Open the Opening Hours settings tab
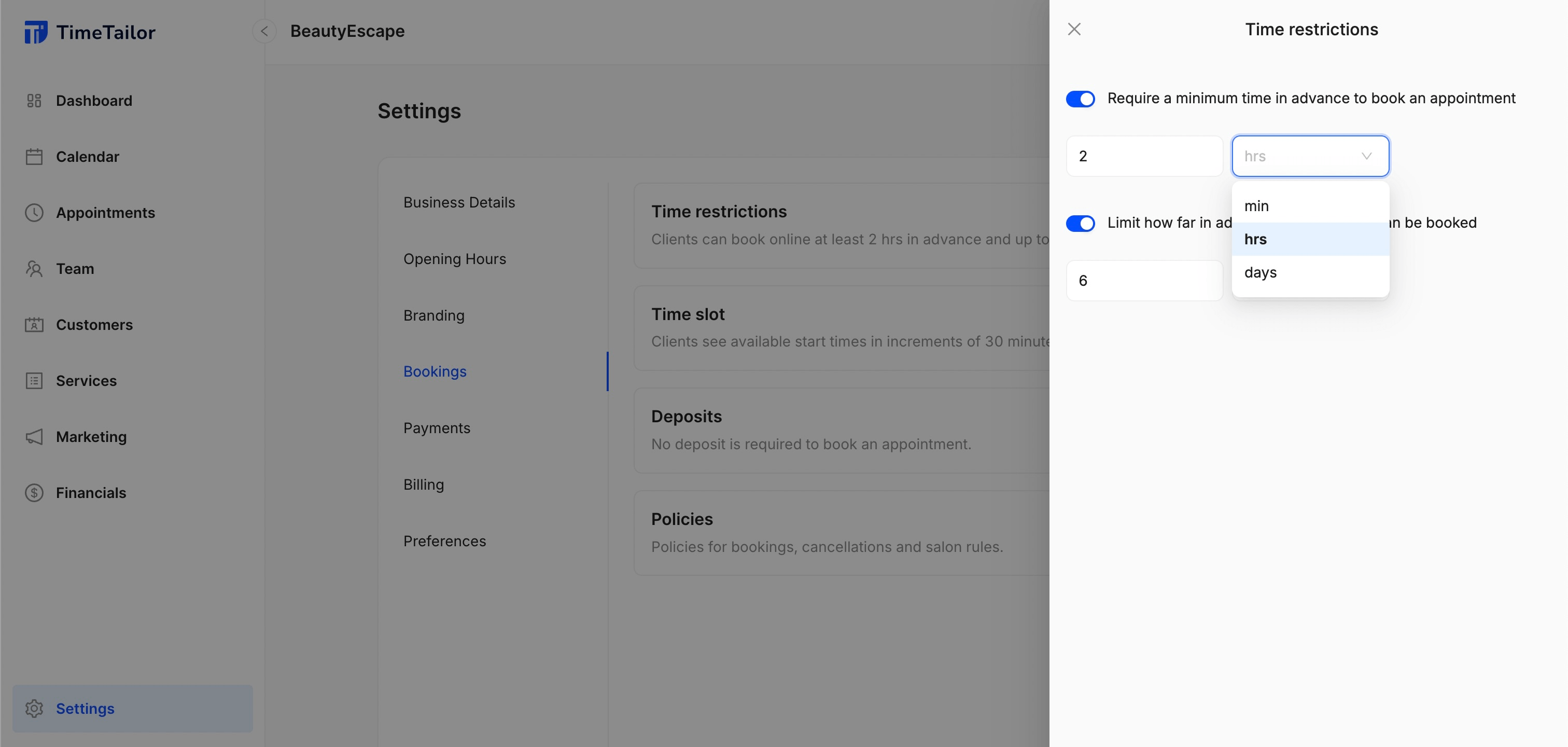The image size is (1568, 747). pos(455,259)
